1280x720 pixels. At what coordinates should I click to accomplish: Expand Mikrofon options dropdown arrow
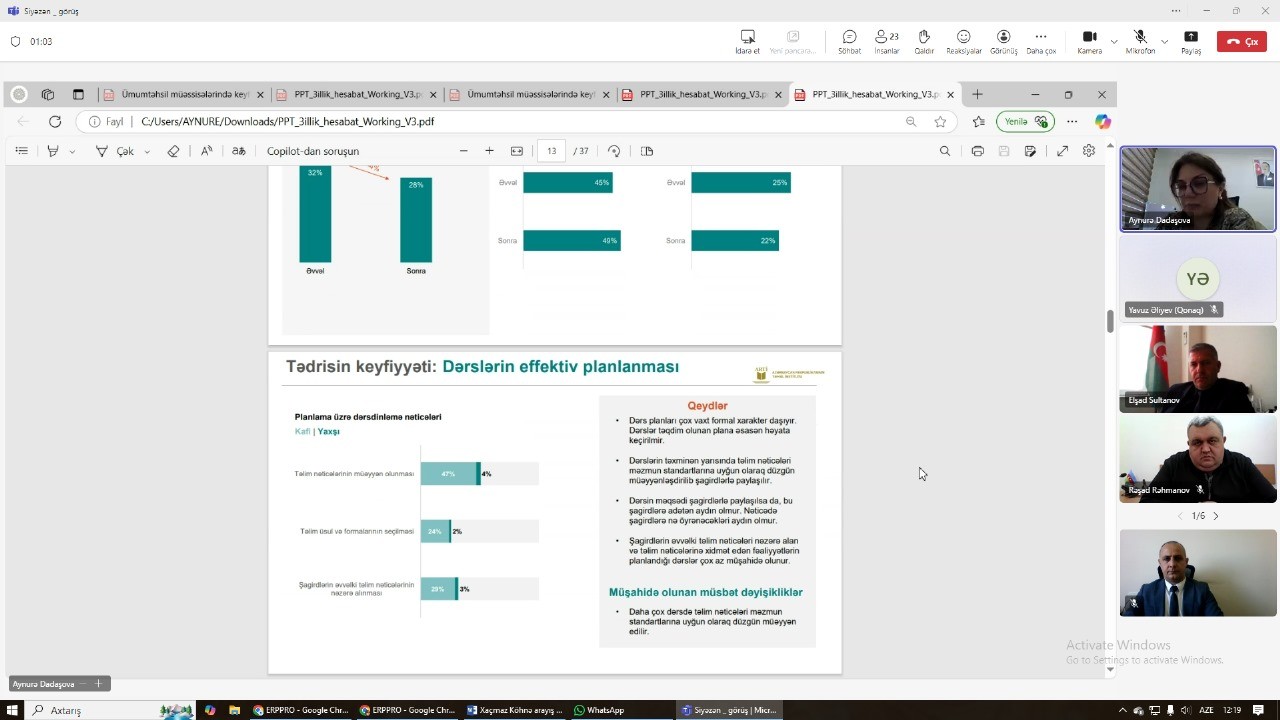tap(1164, 42)
